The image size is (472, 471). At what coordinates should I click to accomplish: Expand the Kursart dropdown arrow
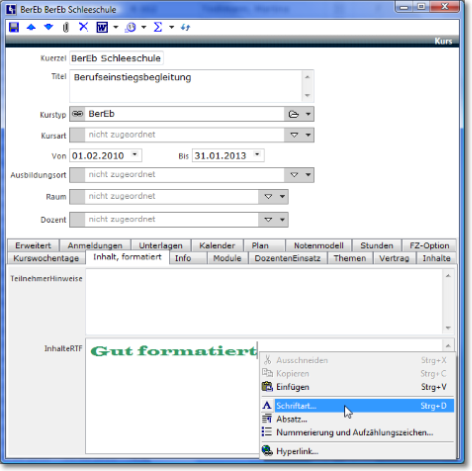pyautogui.click(x=308, y=135)
